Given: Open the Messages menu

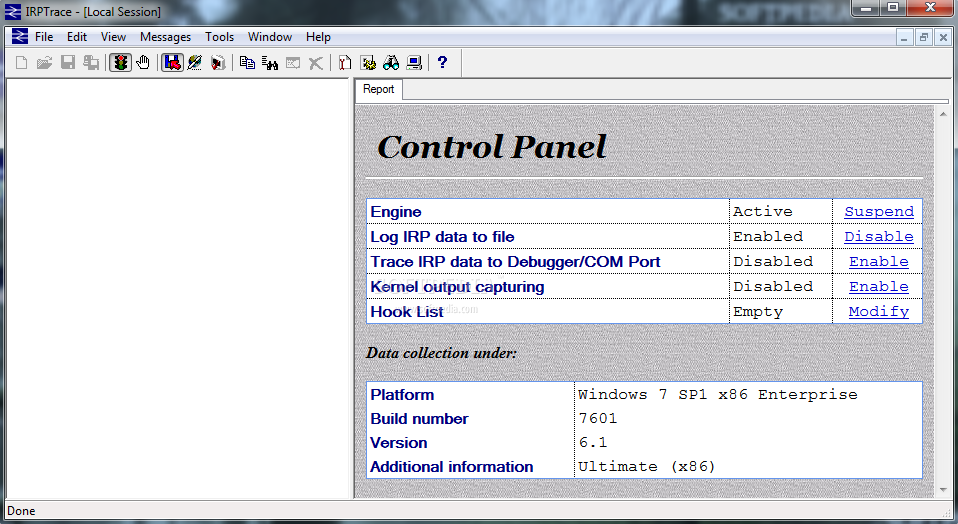Looking at the screenshot, I should point(165,37).
